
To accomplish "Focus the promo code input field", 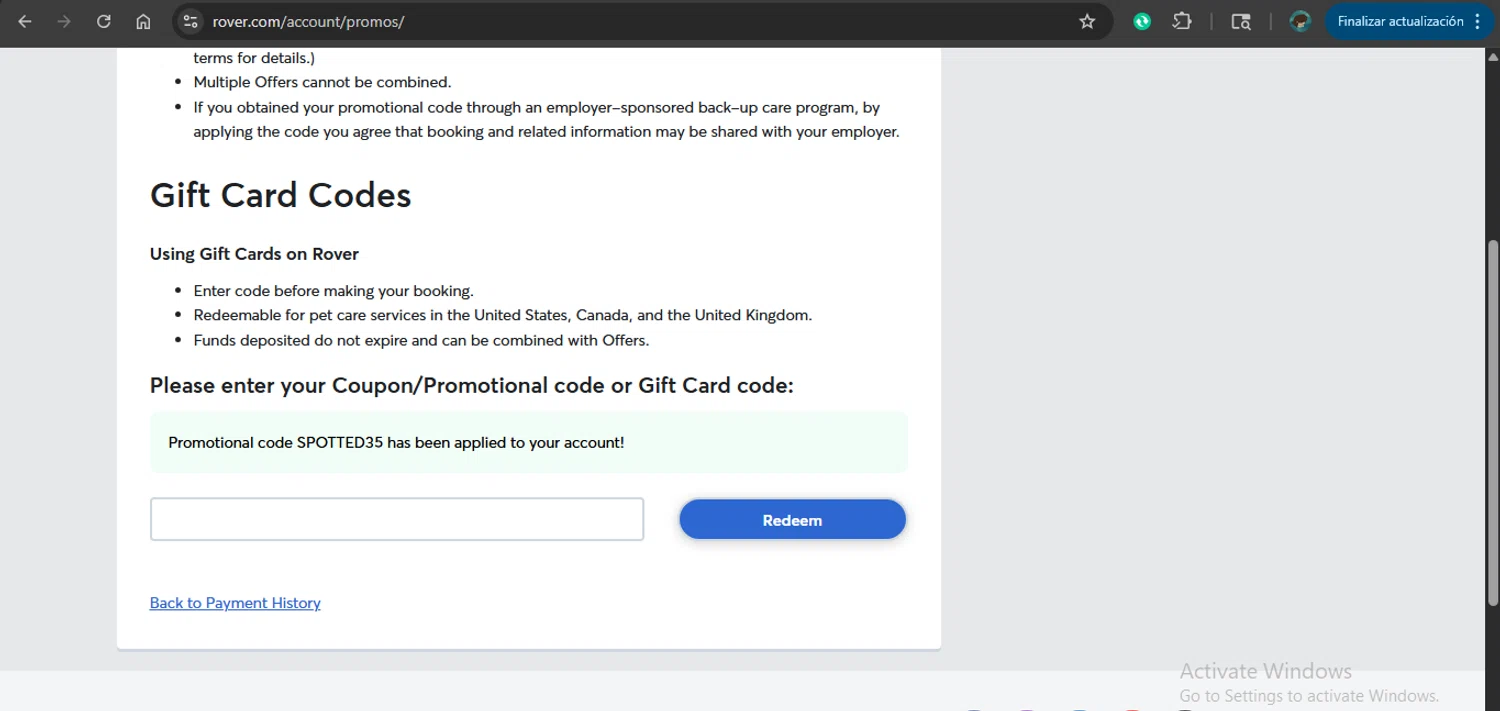I will pyautogui.click(x=397, y=519).
